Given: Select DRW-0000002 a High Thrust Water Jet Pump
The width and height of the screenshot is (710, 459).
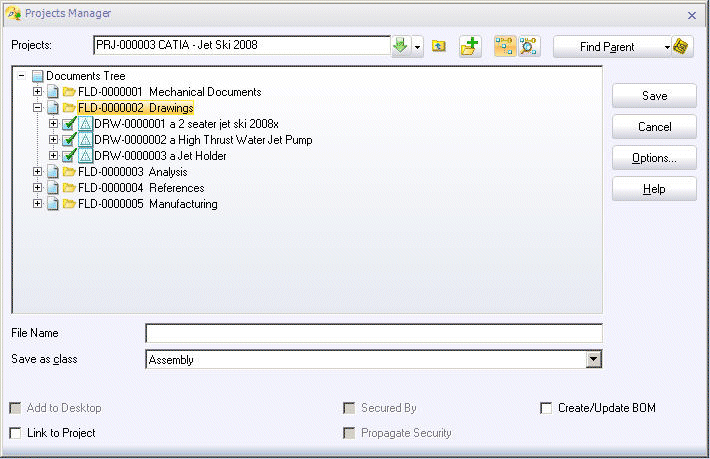Looking at the screenshot, I should click(203, 139).
